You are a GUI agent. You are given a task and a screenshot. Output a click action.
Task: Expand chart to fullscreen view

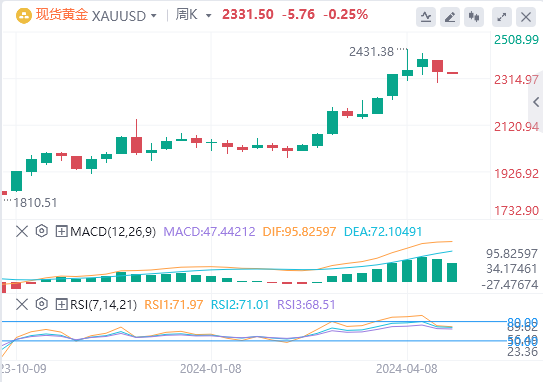502,17
